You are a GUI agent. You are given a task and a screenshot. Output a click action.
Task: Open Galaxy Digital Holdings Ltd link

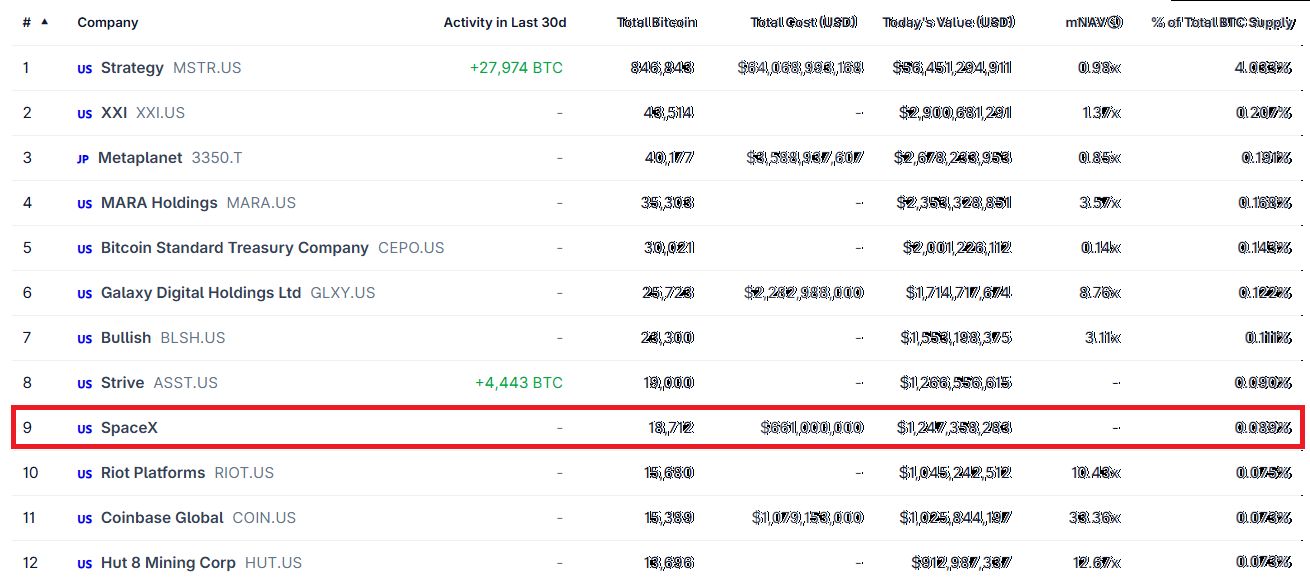coord(201,293)
